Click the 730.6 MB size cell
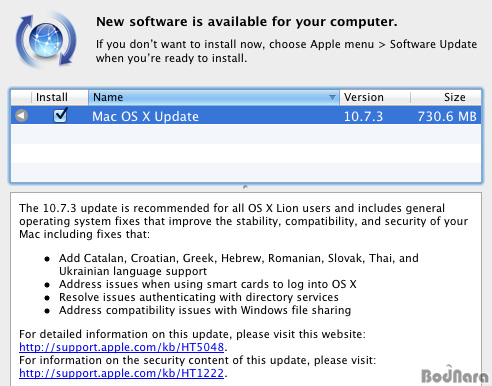Viewport: 492px width, 386px height. point(447,116)
